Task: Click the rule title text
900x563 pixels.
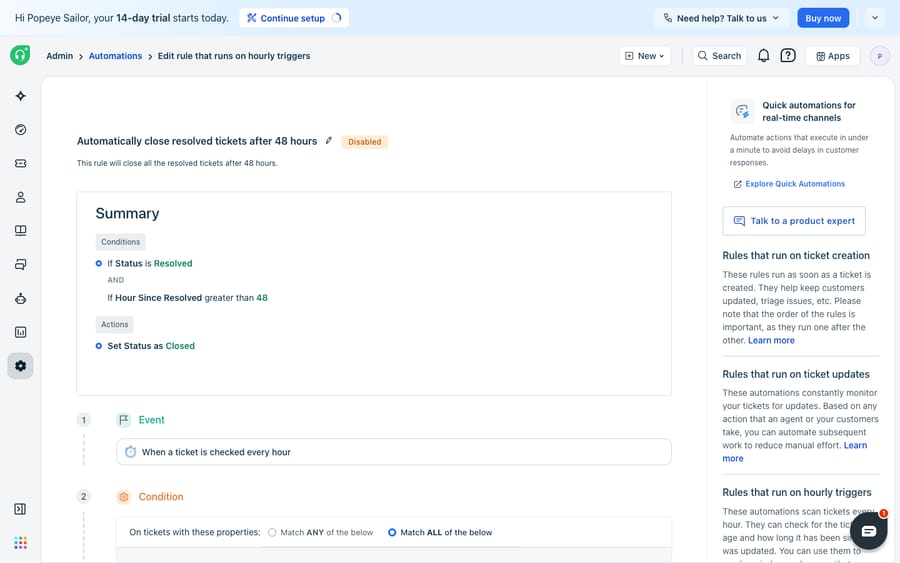Action: (x=197, y=141)
